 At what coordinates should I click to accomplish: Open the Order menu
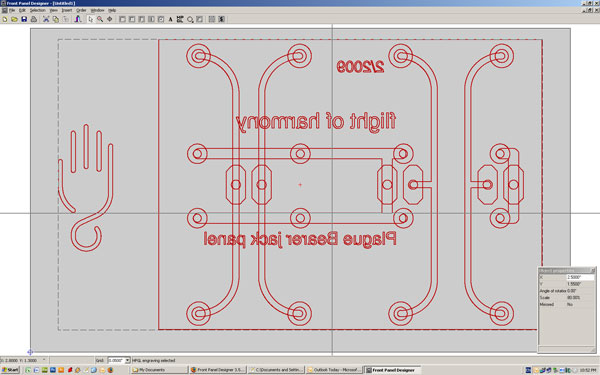click(81, 10)
